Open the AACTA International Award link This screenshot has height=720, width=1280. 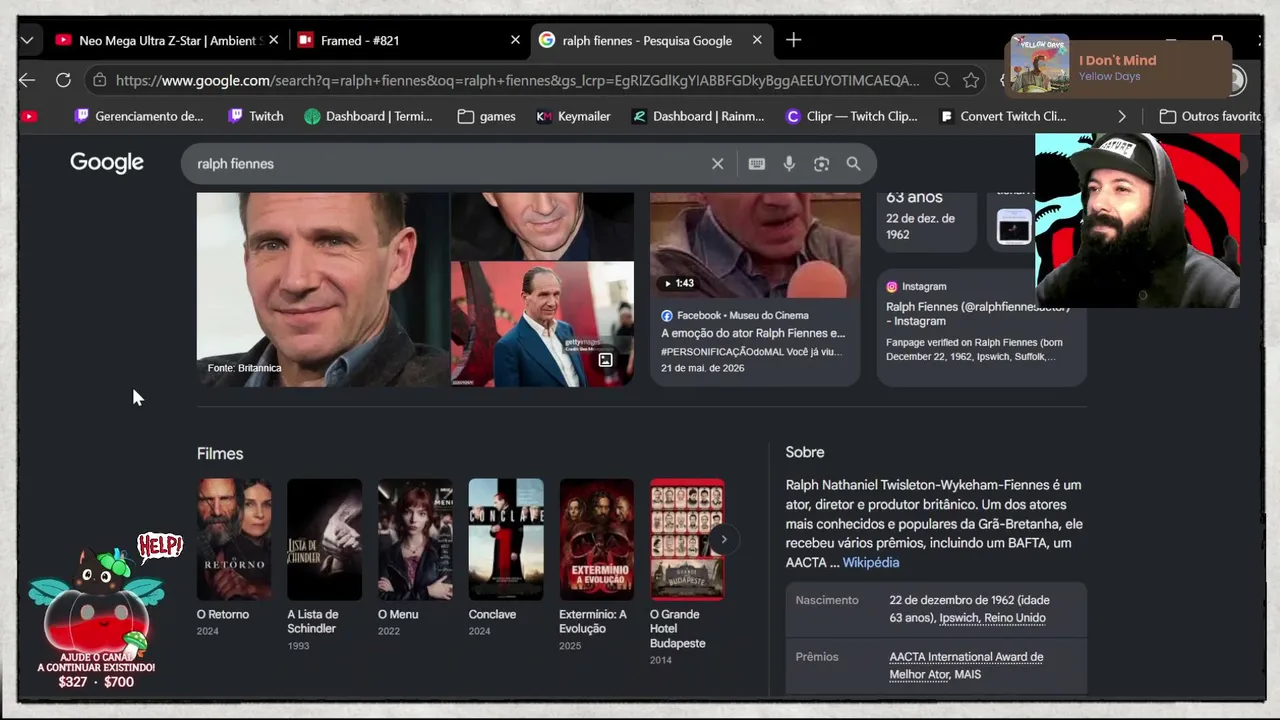click(x=966, y=666)
